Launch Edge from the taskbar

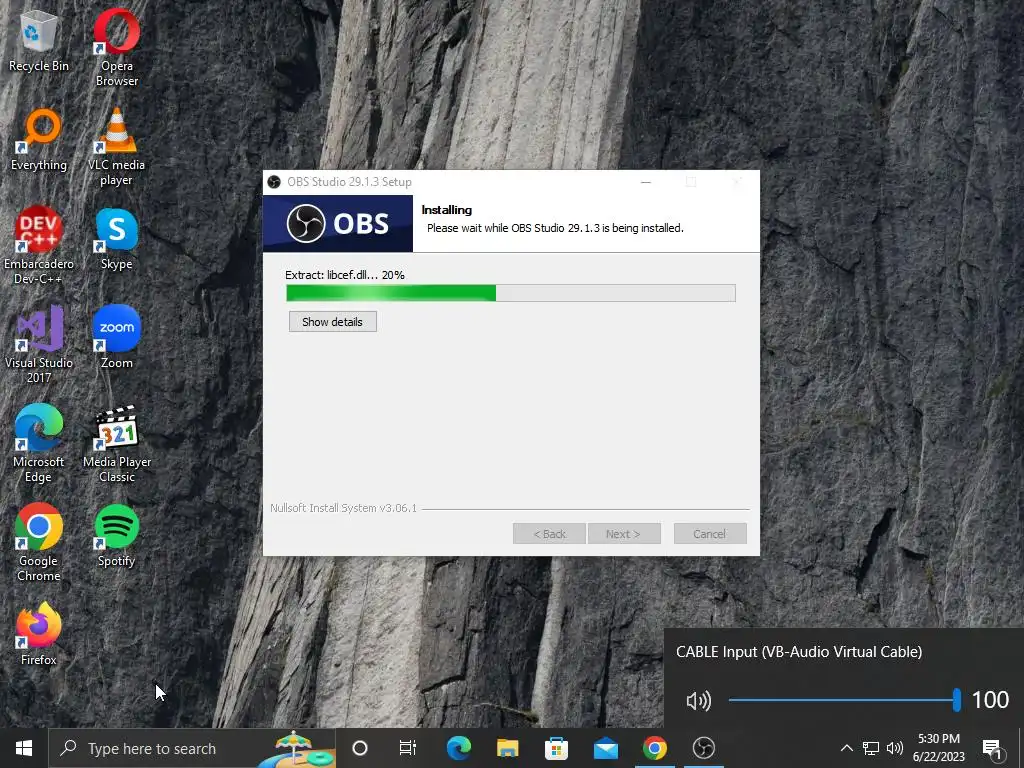click(458, 748)
